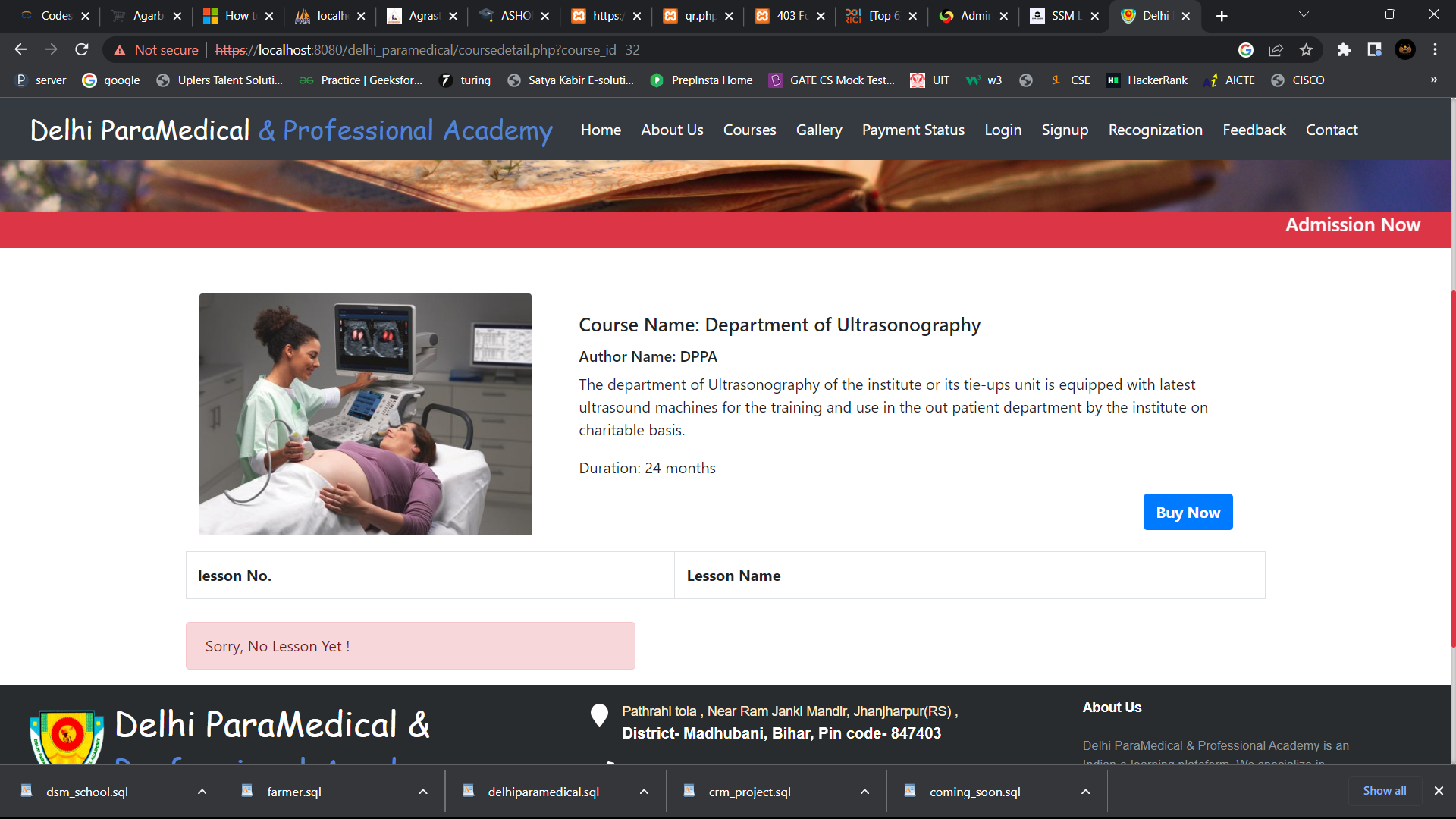Click the Not secure warning icon
This screenshot has height=819, width=1456.
point(120,50)
